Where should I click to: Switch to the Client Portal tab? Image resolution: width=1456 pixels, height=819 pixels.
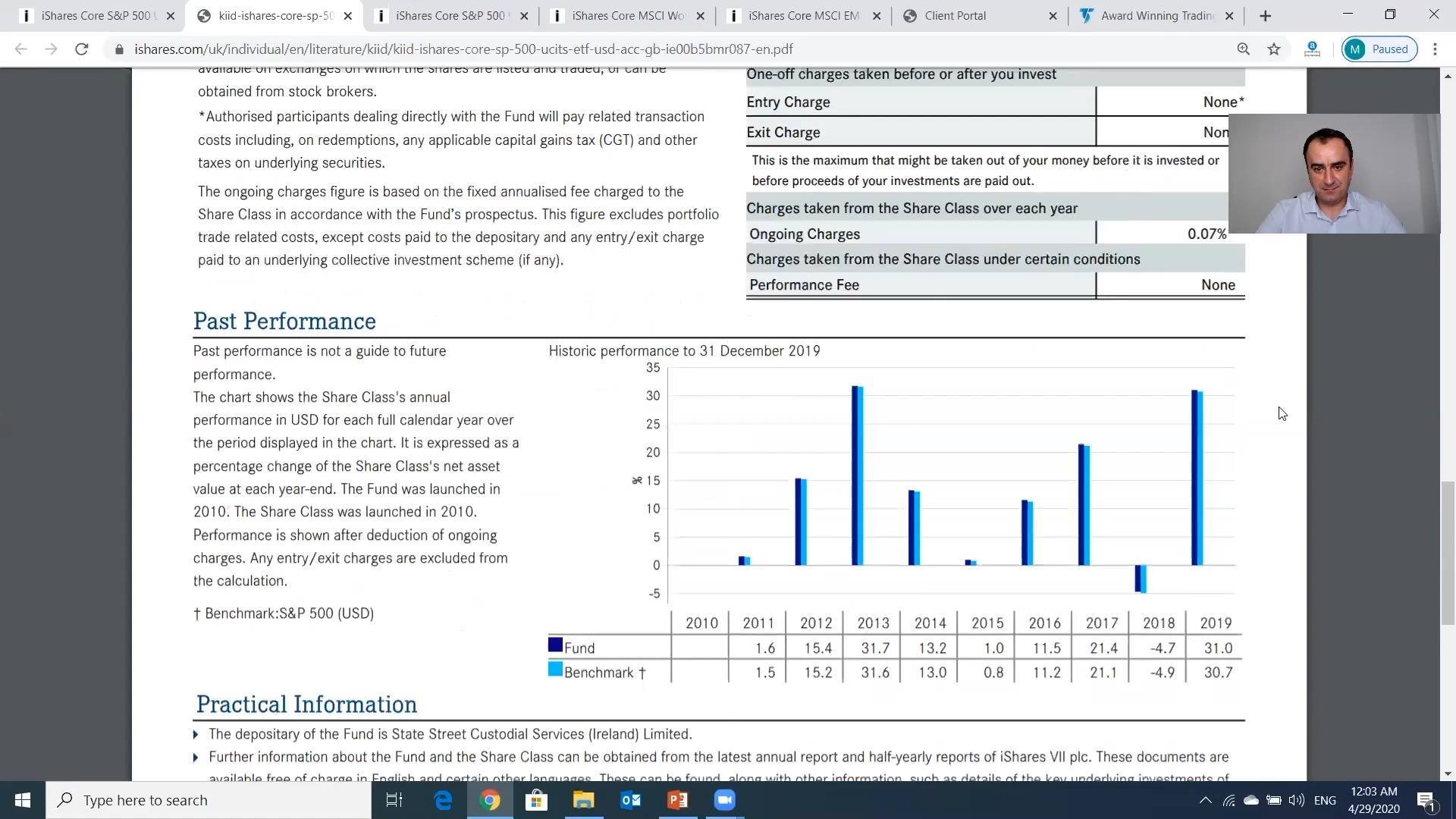(980, 16)
